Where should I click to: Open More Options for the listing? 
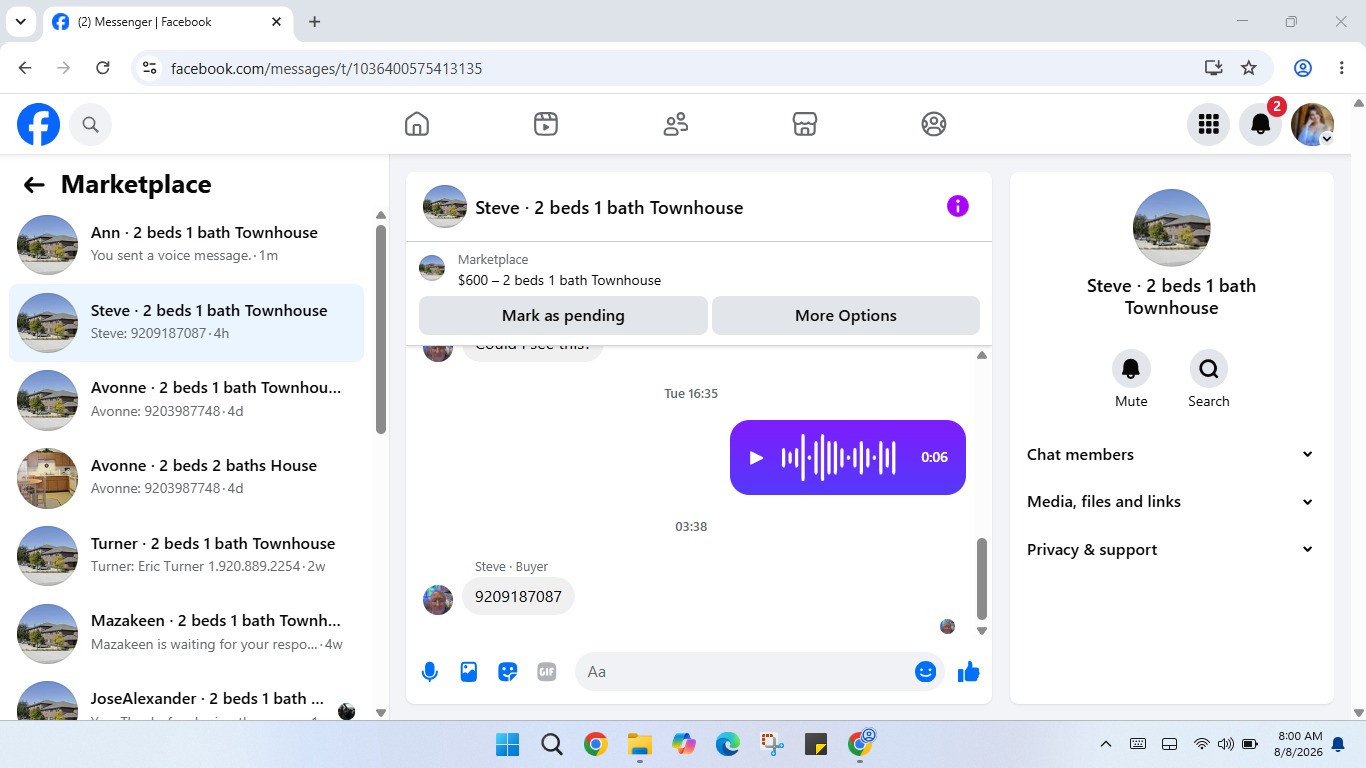click(846, 315)
